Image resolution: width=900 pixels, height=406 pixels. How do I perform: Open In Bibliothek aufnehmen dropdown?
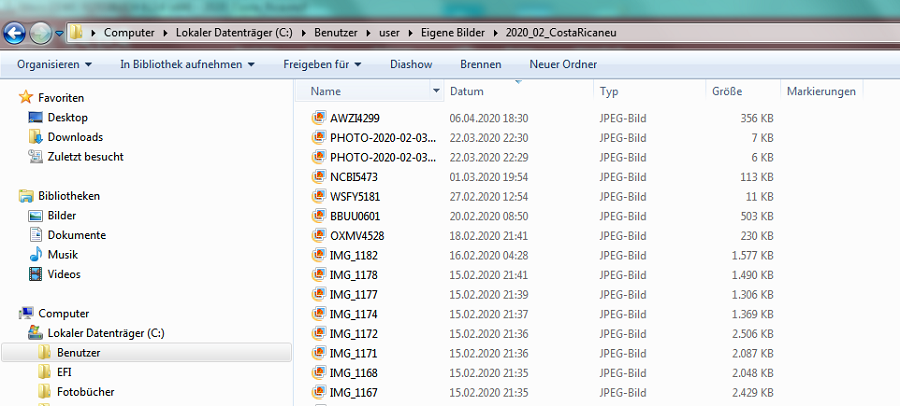click(187, 64)
